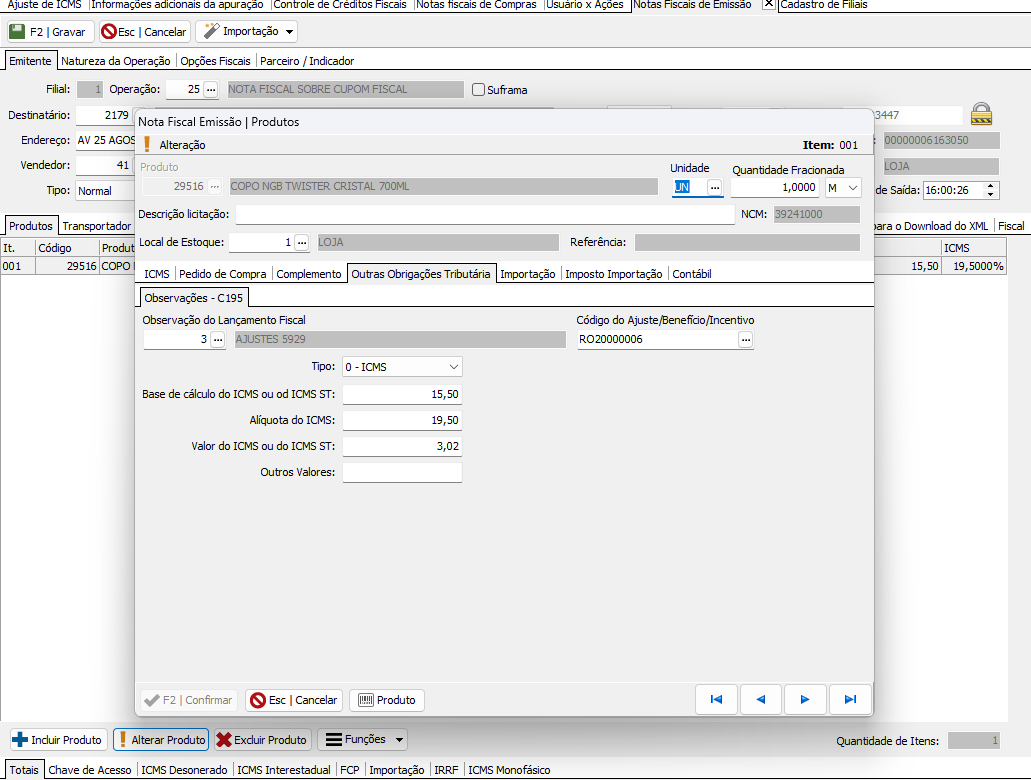Go to the previous item record
Screen dimensions: 1031x780
pyautogui.click(x=761, y=700)
